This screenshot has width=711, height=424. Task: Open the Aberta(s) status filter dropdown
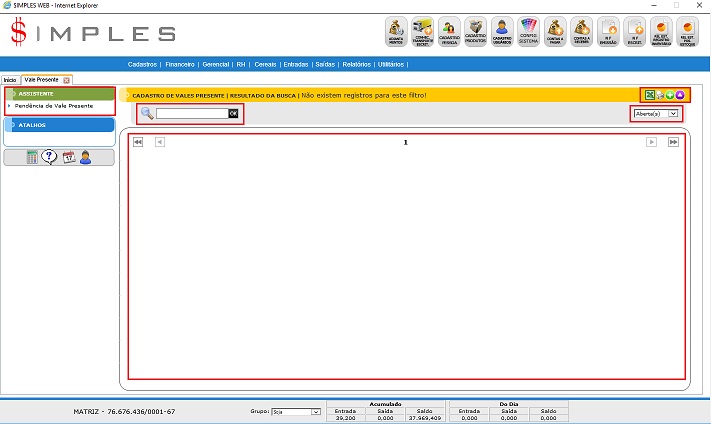pos(655,114)
